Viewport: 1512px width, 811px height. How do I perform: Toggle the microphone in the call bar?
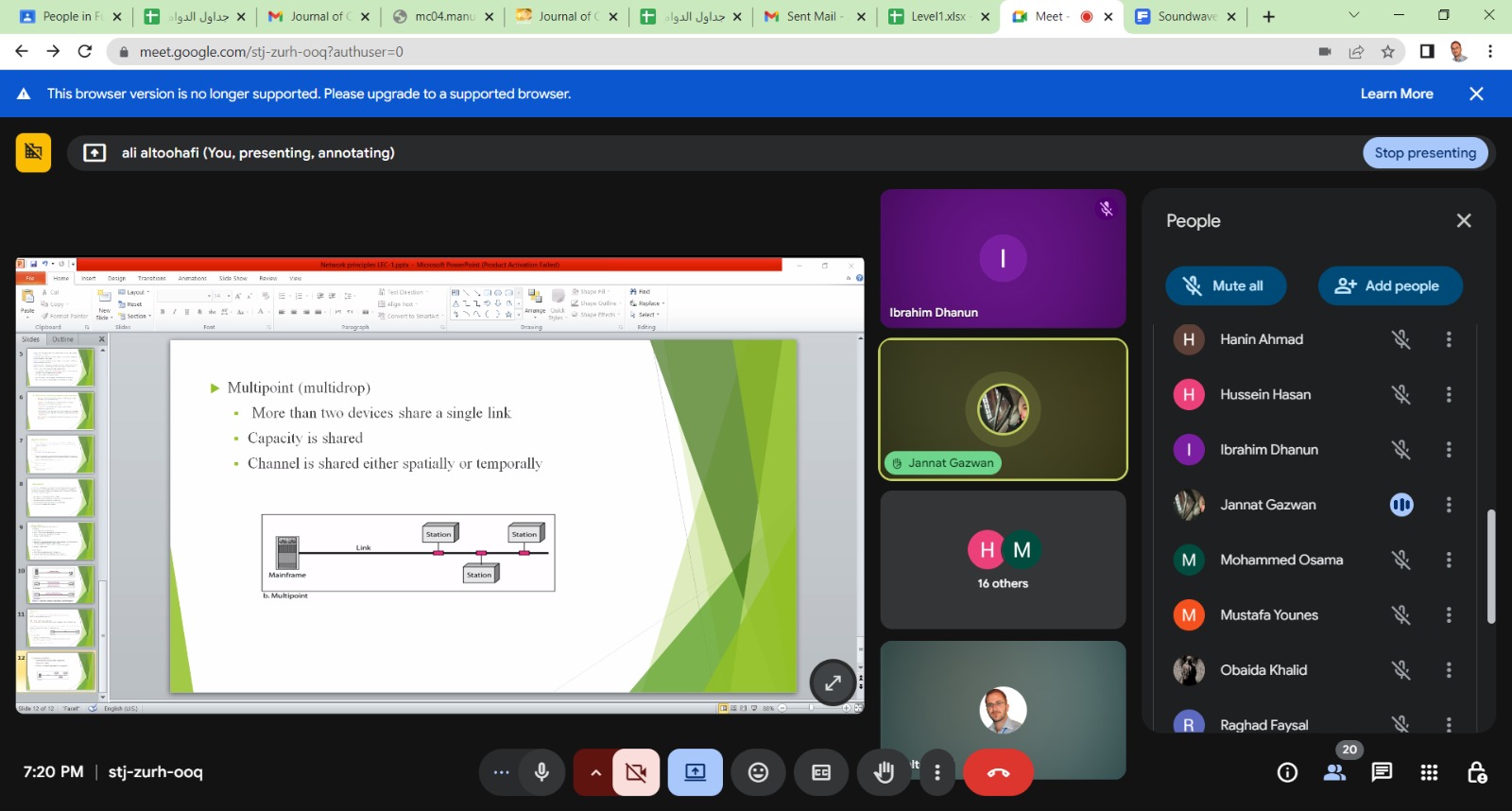pyautogui.click(x=541, y=772)
